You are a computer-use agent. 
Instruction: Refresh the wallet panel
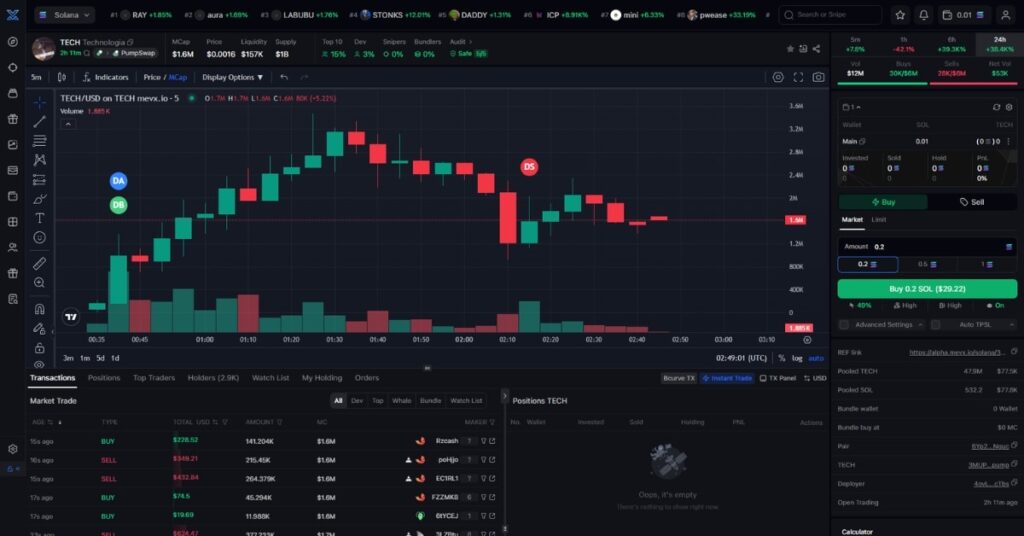coord(996,107)
